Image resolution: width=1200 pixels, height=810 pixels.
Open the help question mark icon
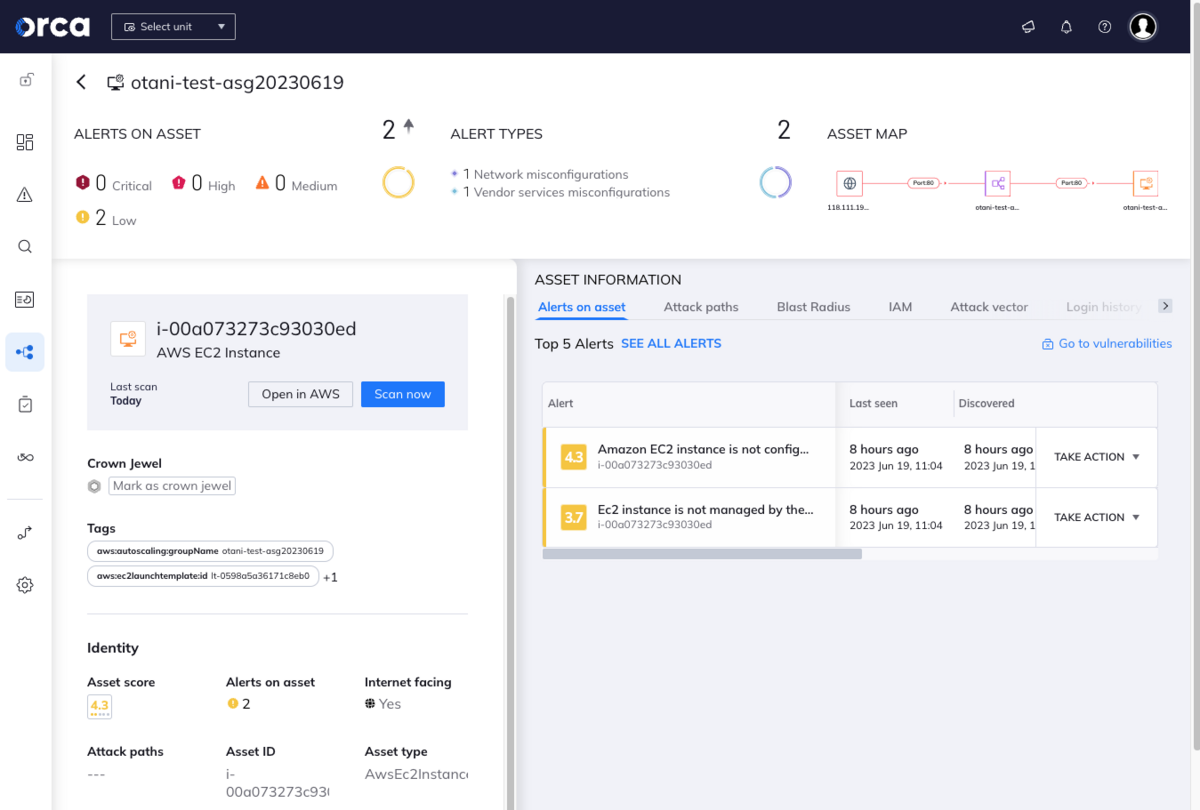pyautogui.click(x=1104, y=27)
